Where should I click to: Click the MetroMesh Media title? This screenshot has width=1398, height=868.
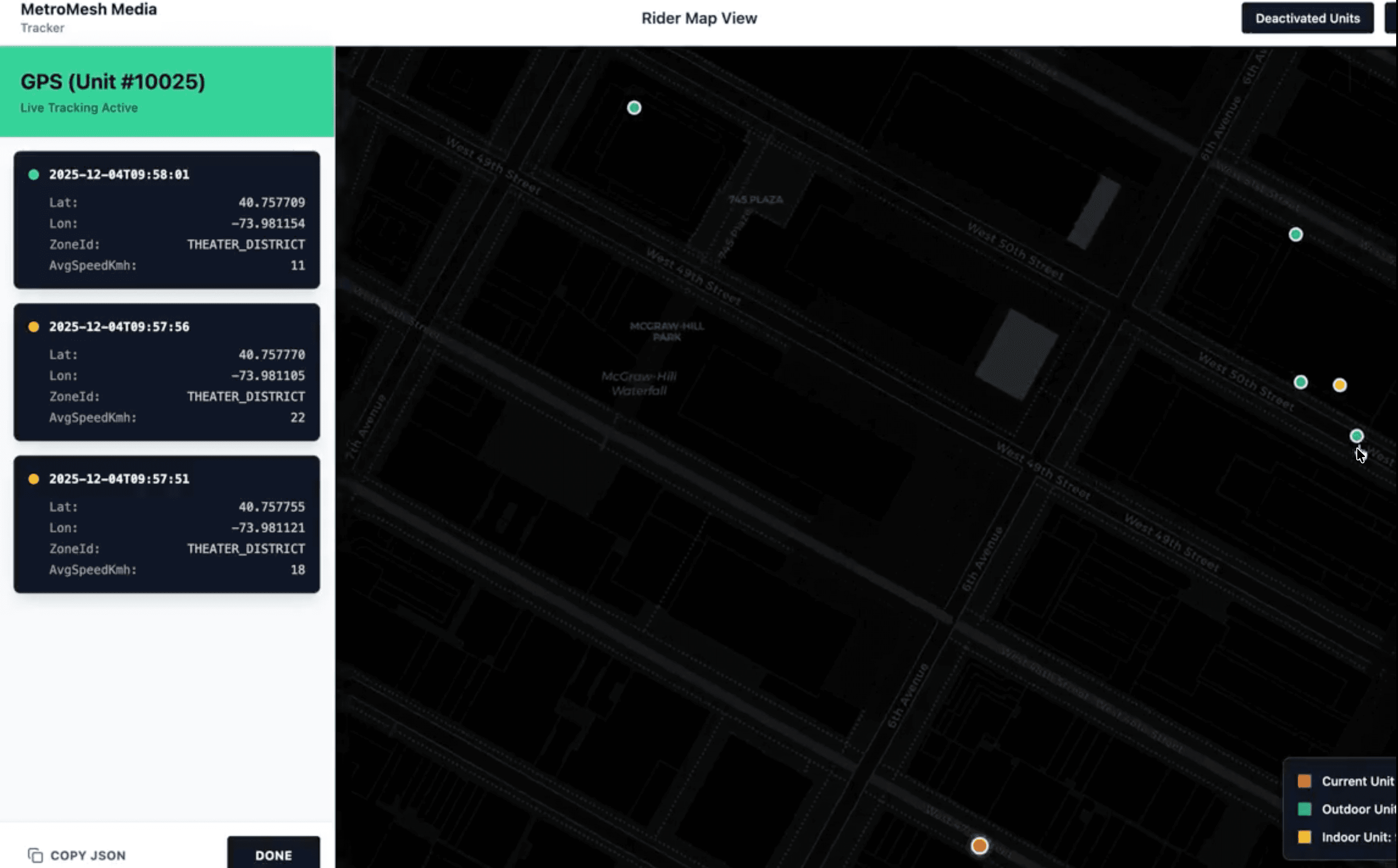(88, 9)
